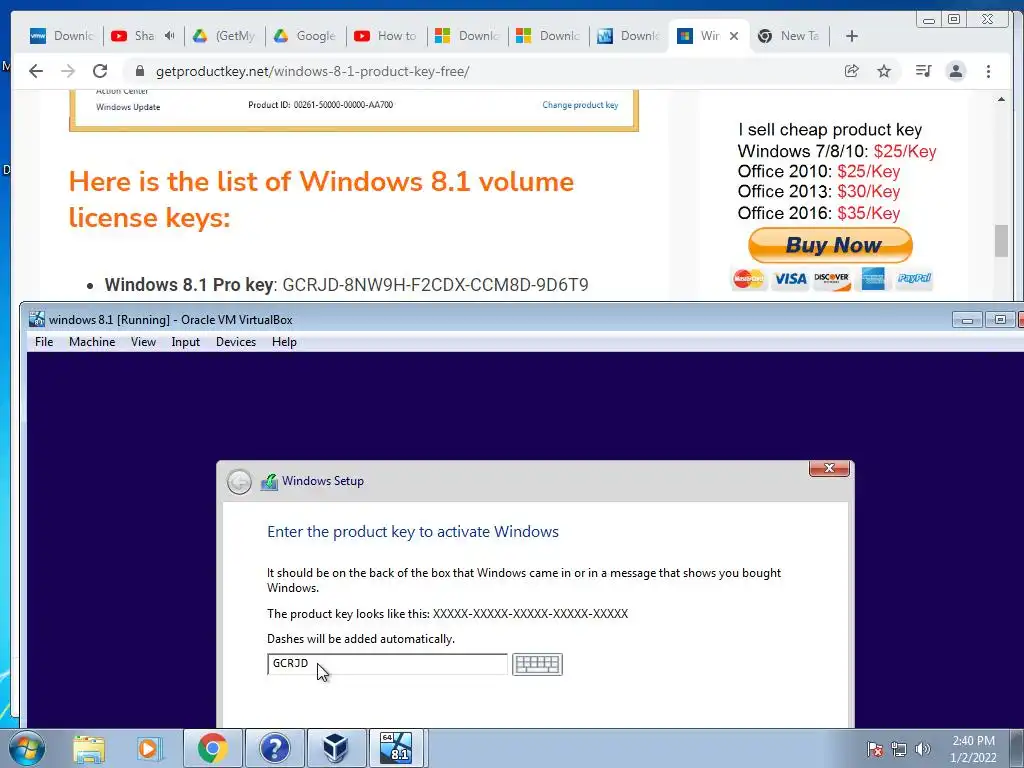Viewport: 1024px width, 768px height.
Task: Share this page via the share icon
Action: pyautogui.click(x=852, y=71)
